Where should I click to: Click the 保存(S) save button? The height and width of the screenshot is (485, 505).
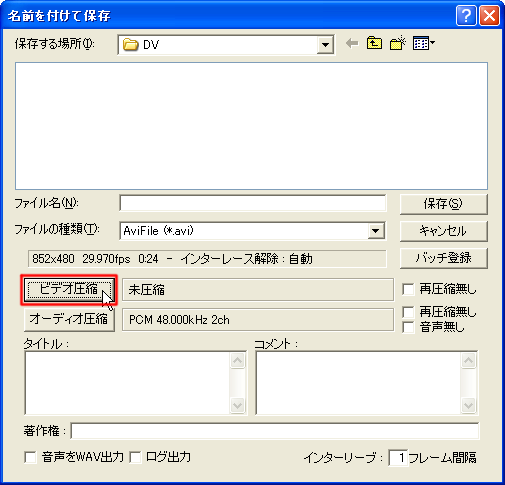click(443, 204)
